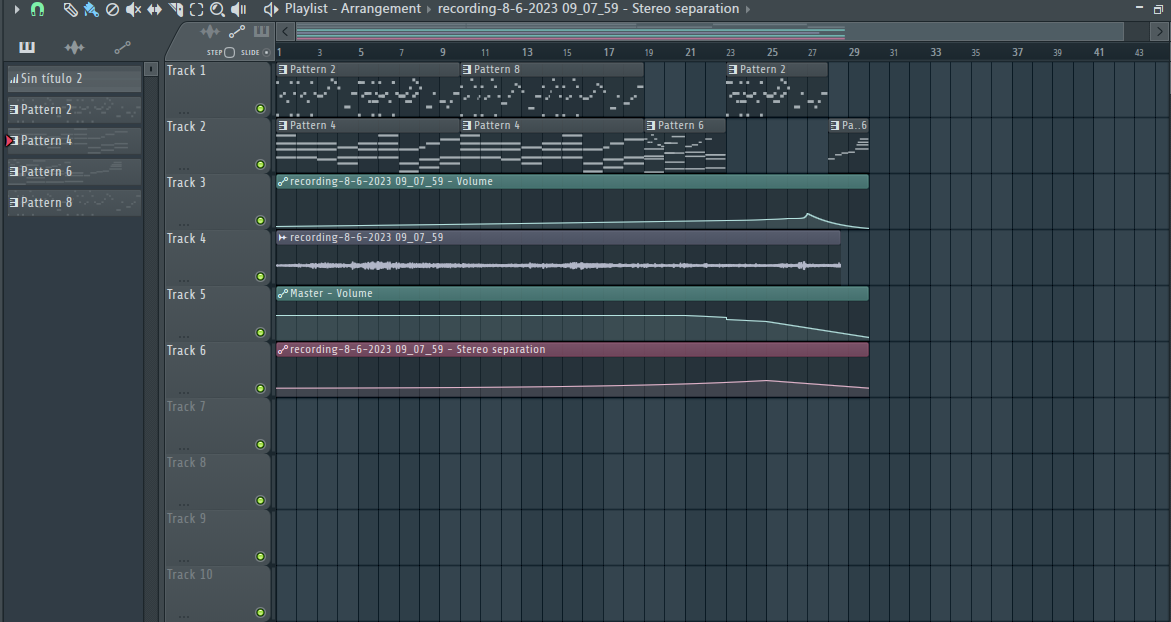Click bar 29 on the timeline ruler
1171x622 pixels.
(x=854, y=52)
